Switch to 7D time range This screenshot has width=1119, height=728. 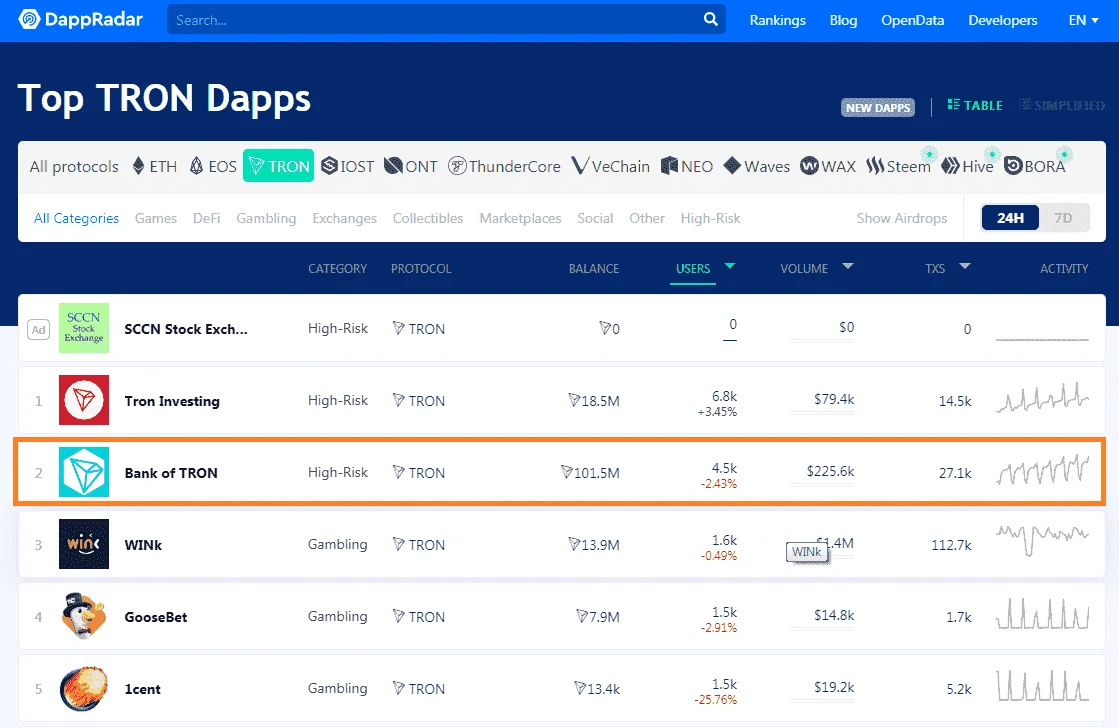coord(1063,218)
